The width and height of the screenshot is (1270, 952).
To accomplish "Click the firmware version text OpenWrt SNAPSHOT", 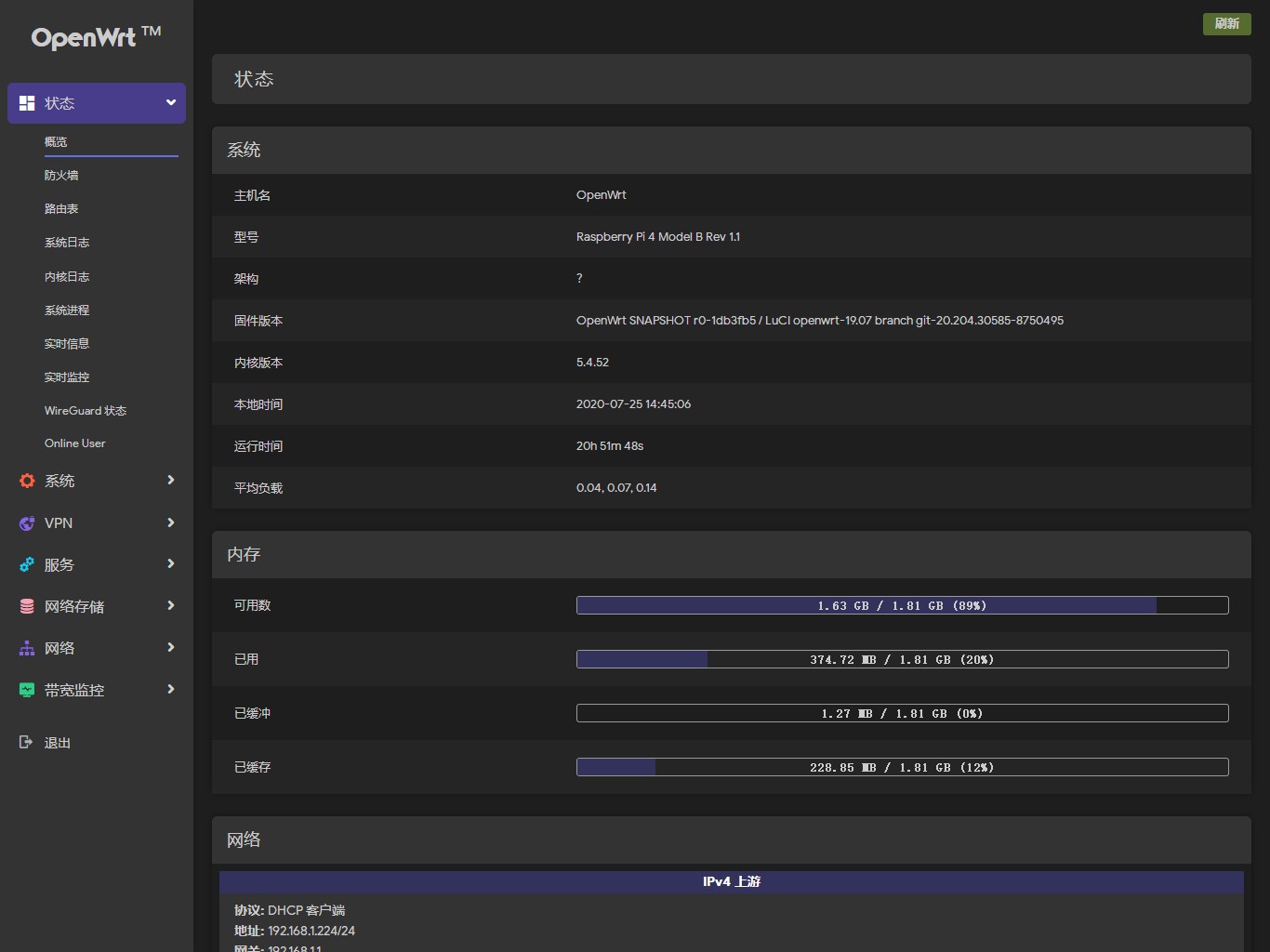I will pos(820,321).
